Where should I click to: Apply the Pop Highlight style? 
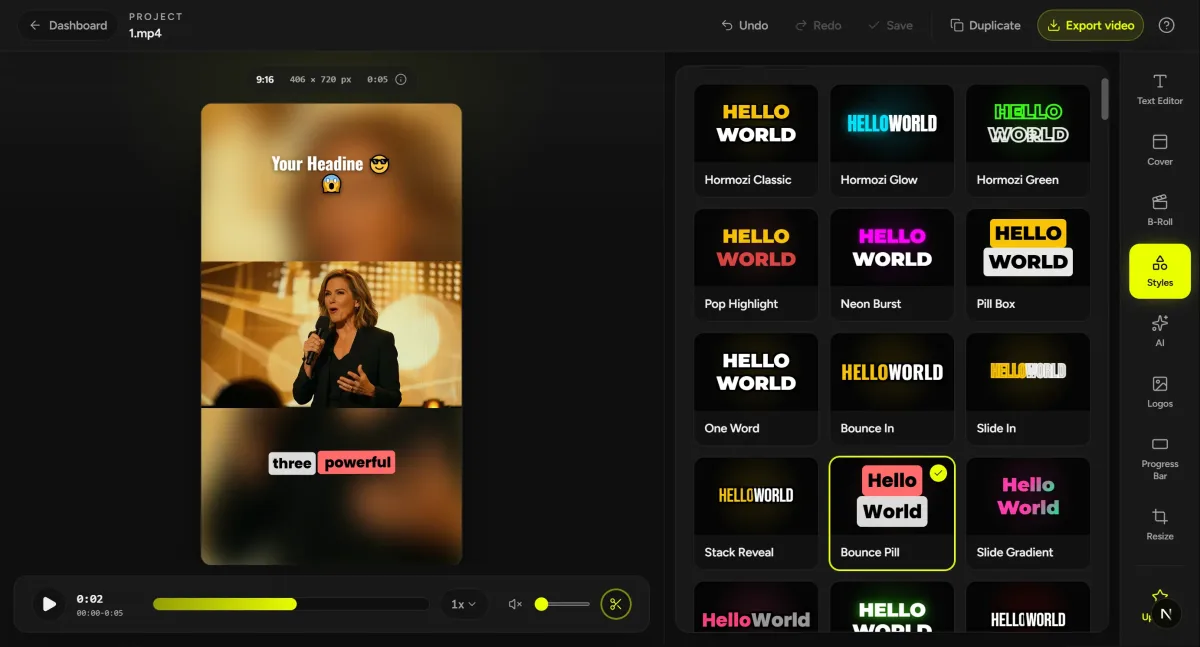(756, 264)
